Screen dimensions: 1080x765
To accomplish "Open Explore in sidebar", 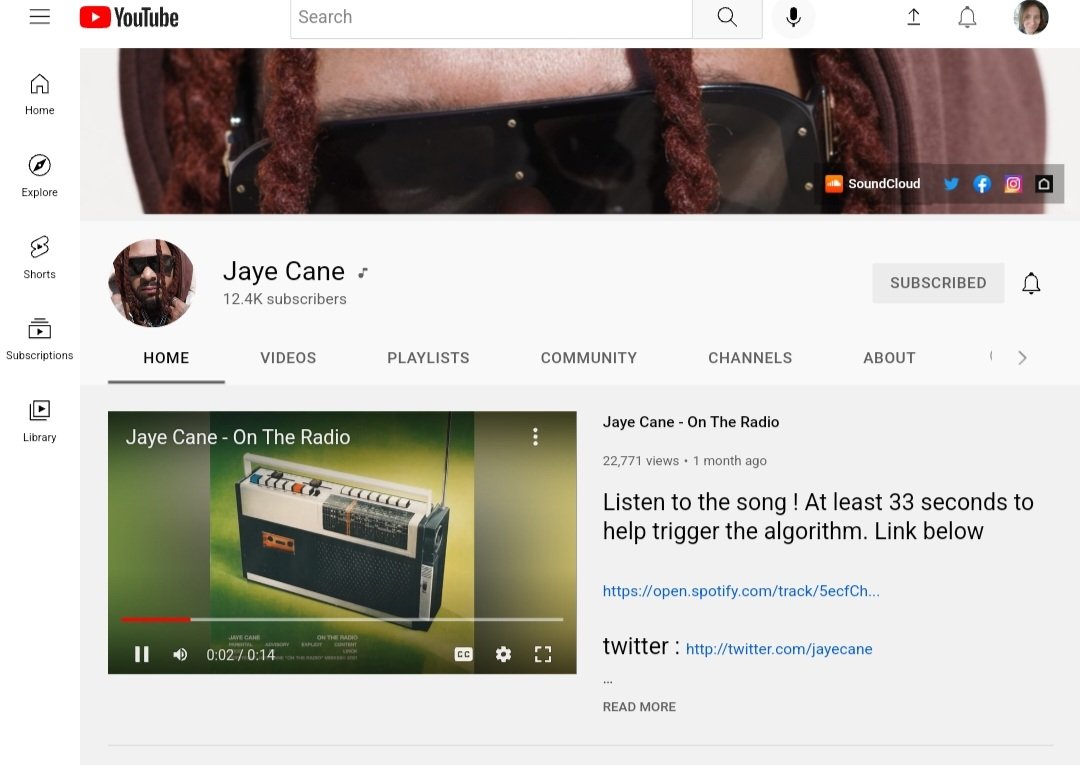I will click(39, 176).
